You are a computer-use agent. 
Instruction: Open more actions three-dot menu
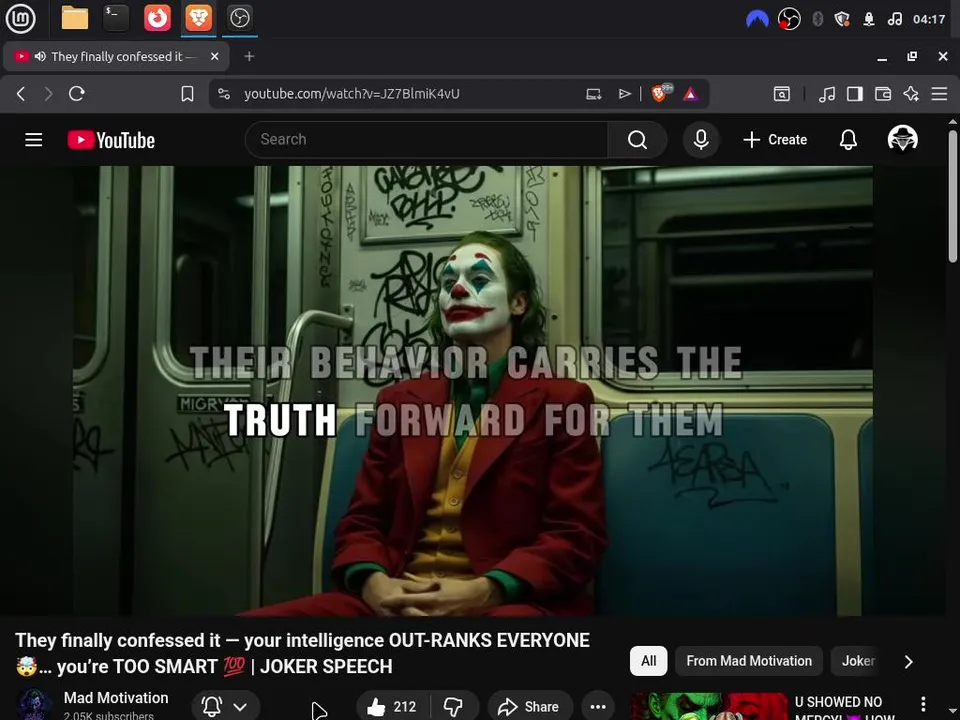[x=598, y=707]
